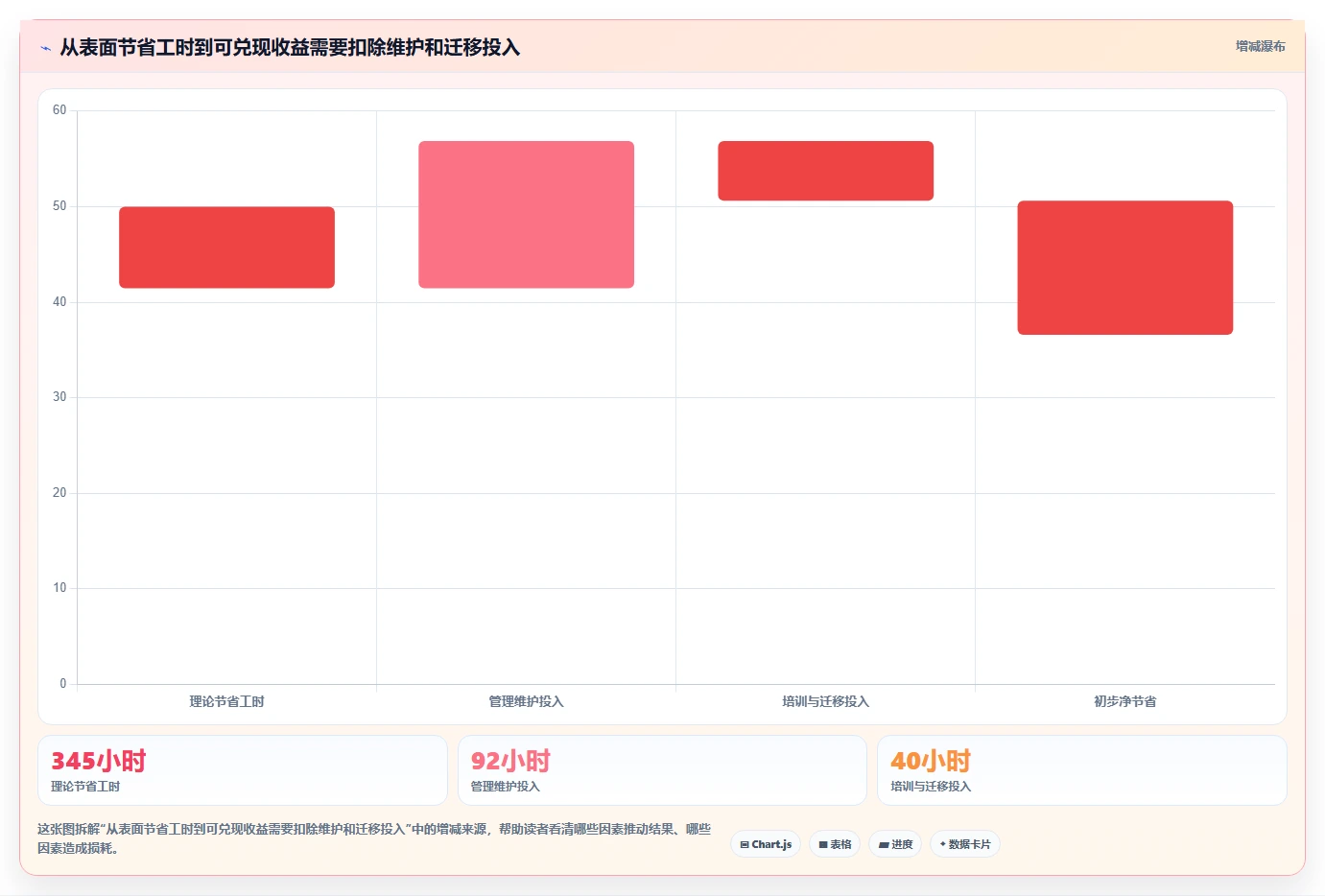1325x896 pixels.
Task: Click the 增减瀑布 tag in the header
Action: (x=1260, y=46)
